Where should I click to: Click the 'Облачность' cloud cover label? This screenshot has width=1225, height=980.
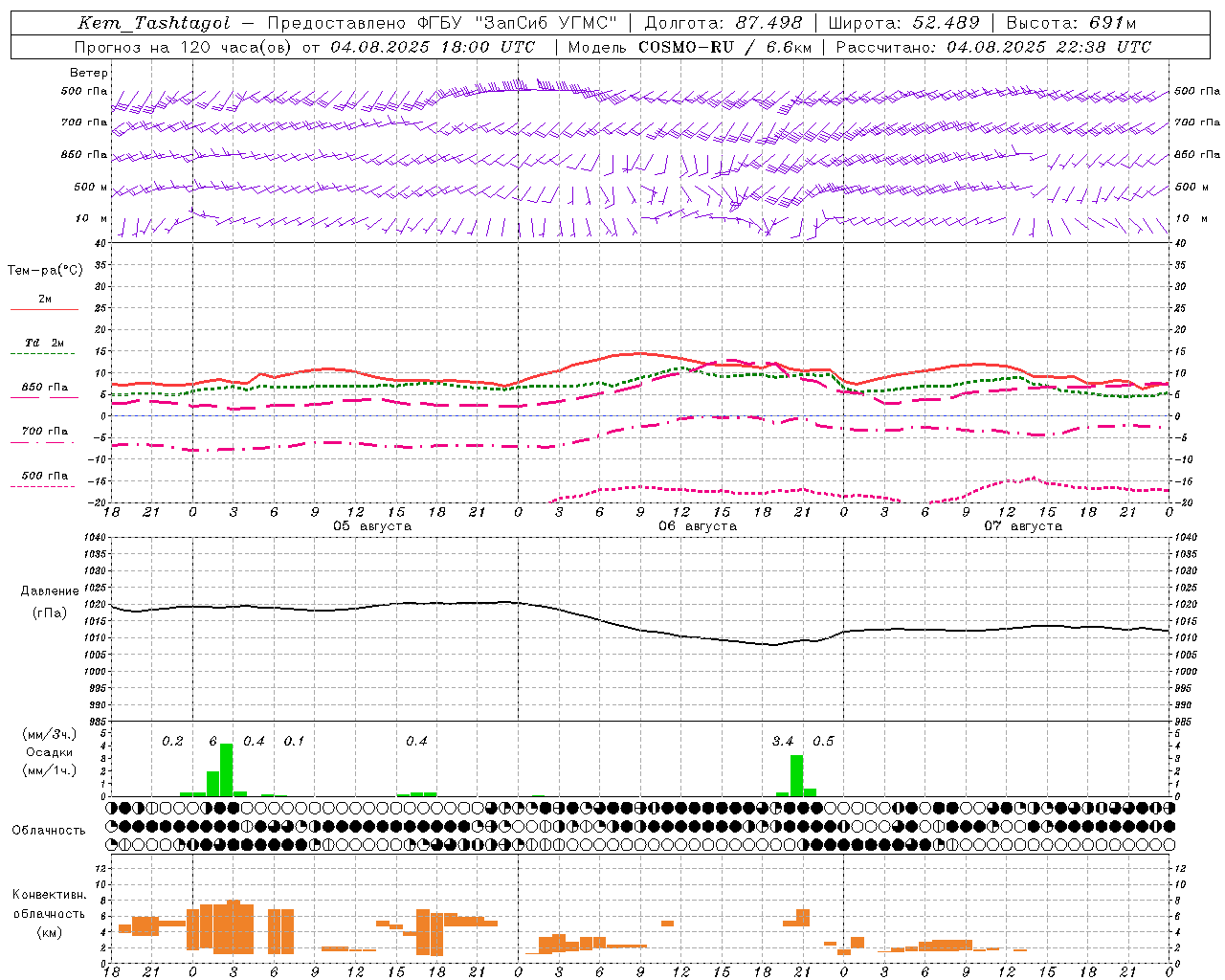49,830
